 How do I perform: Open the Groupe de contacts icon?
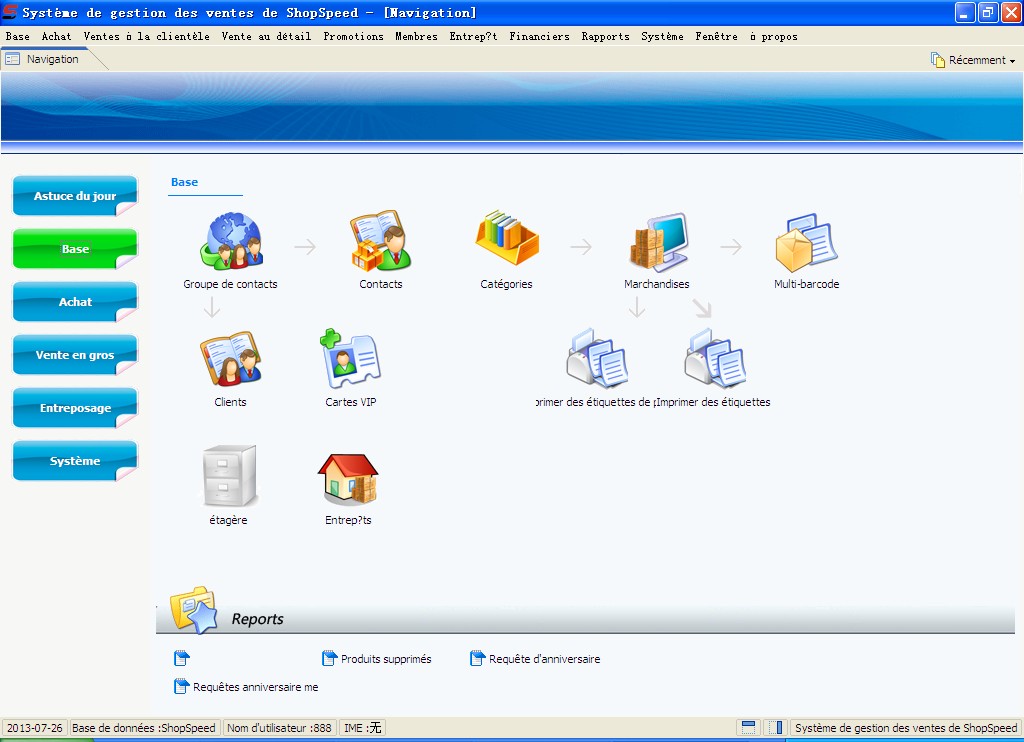point(232,241)
